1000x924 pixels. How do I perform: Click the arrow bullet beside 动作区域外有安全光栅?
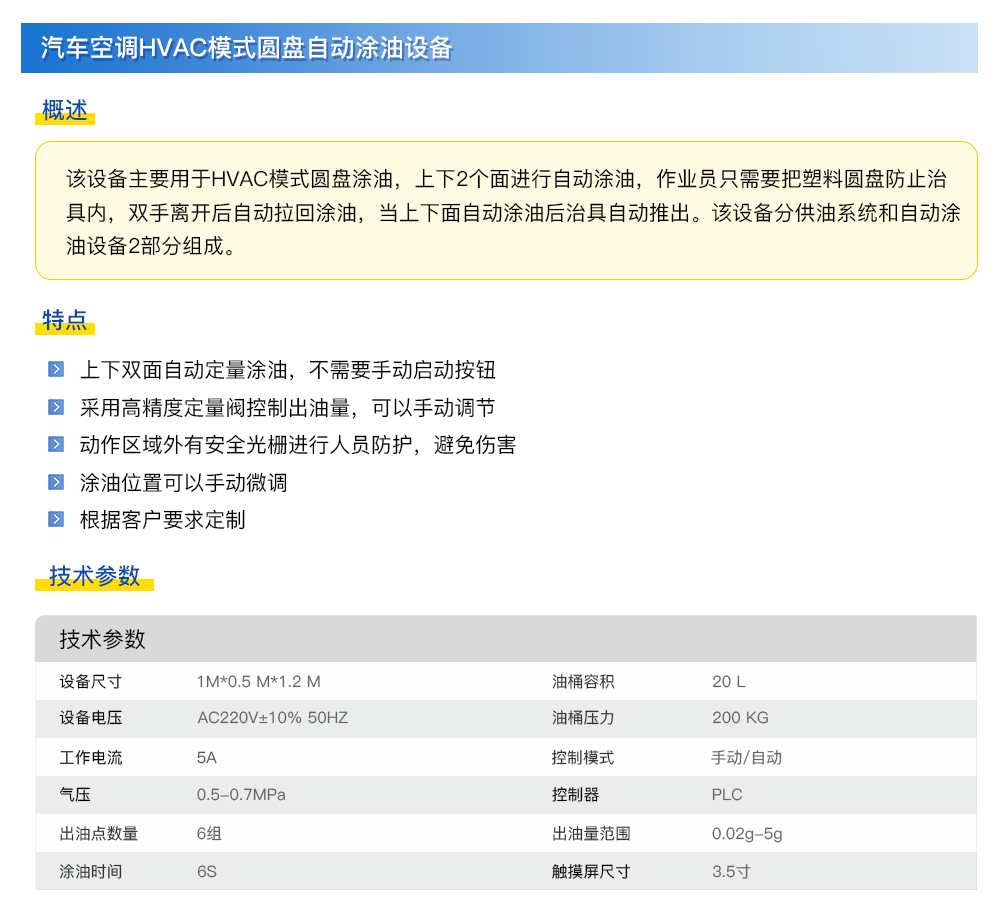coord(56,445)
